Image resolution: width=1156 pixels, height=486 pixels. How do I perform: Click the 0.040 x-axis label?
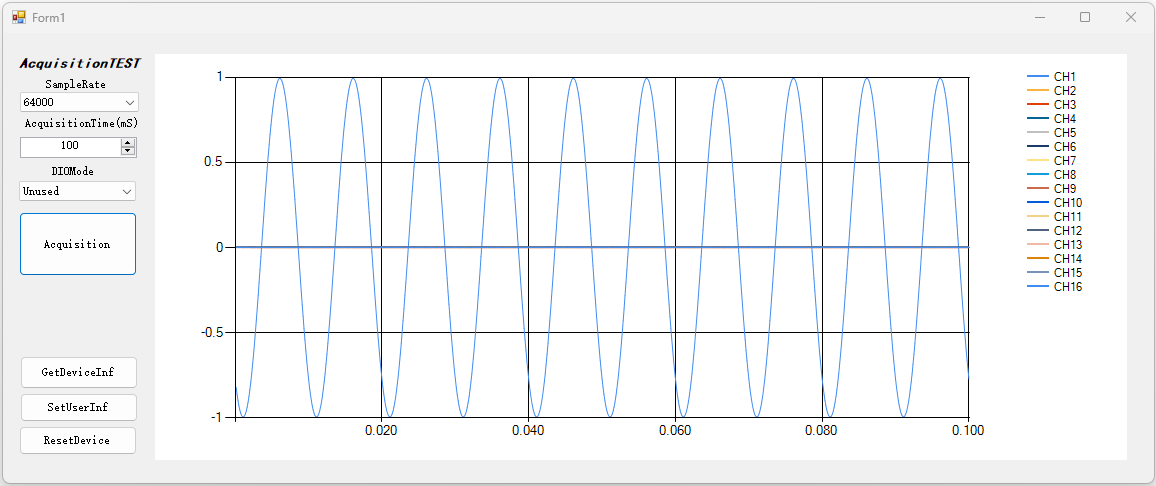click(528, 430)
